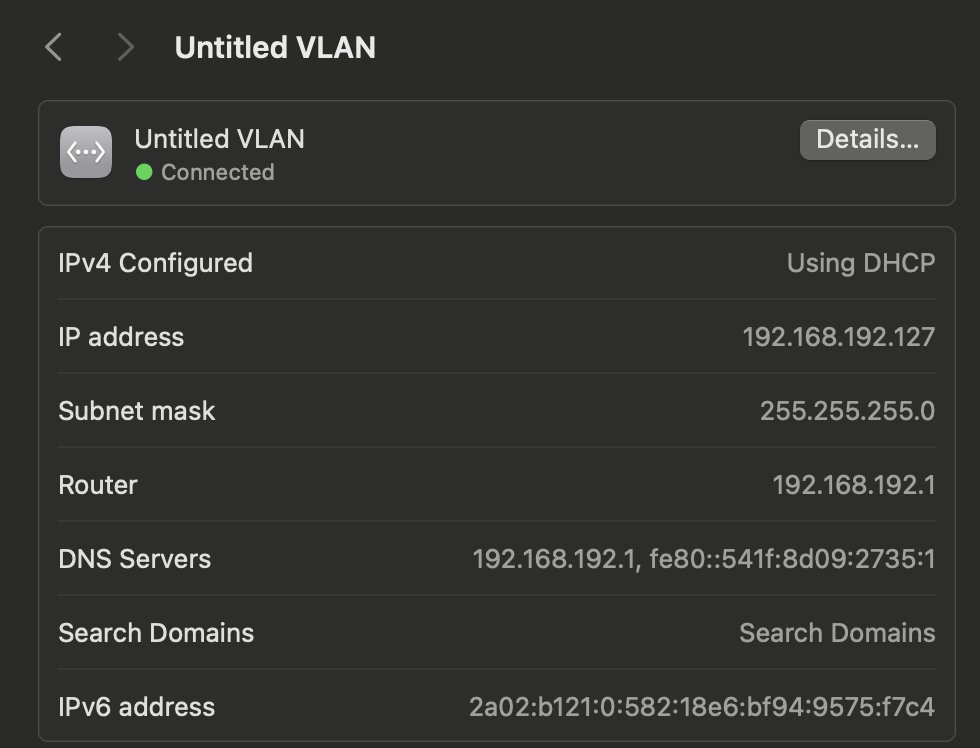Select the Router address value
Viewport: 980px width, 748px height.
point(853,485)
